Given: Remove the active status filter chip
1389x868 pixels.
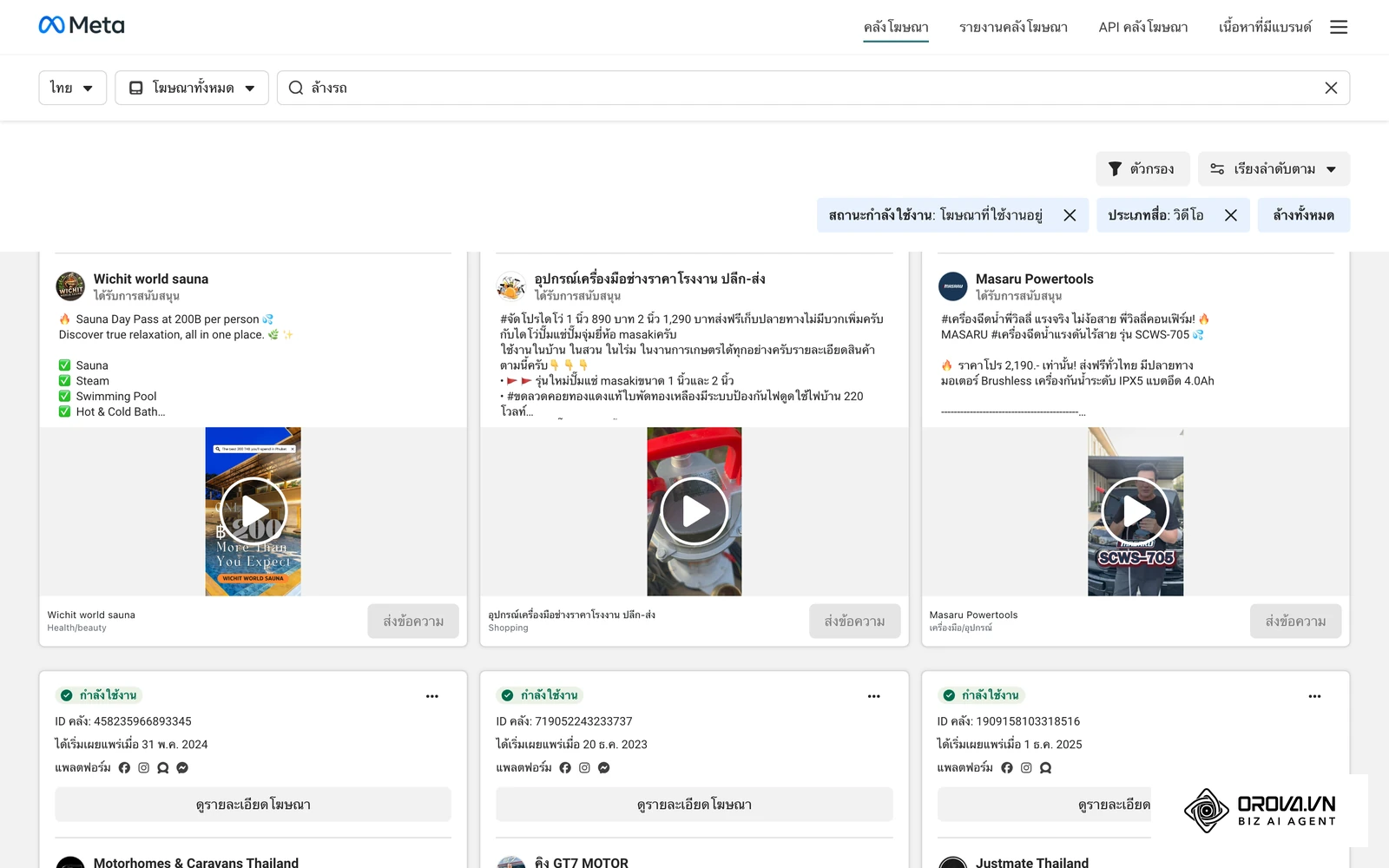Looking at the screenshot, I should (1070, 215).
